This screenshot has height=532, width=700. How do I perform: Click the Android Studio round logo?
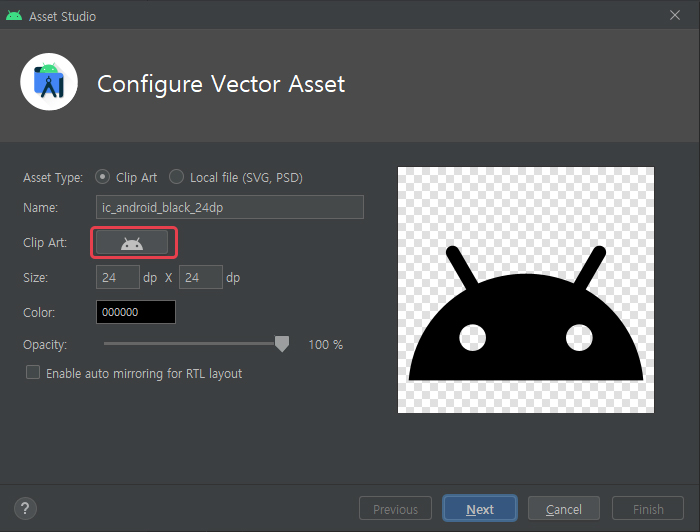tap(49, 82)
